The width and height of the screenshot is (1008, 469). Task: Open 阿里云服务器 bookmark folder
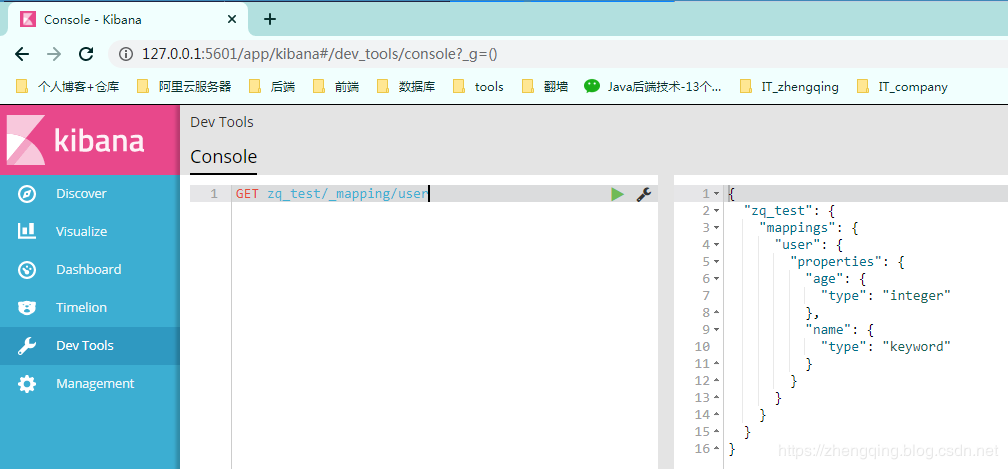[x=184, y=86]
